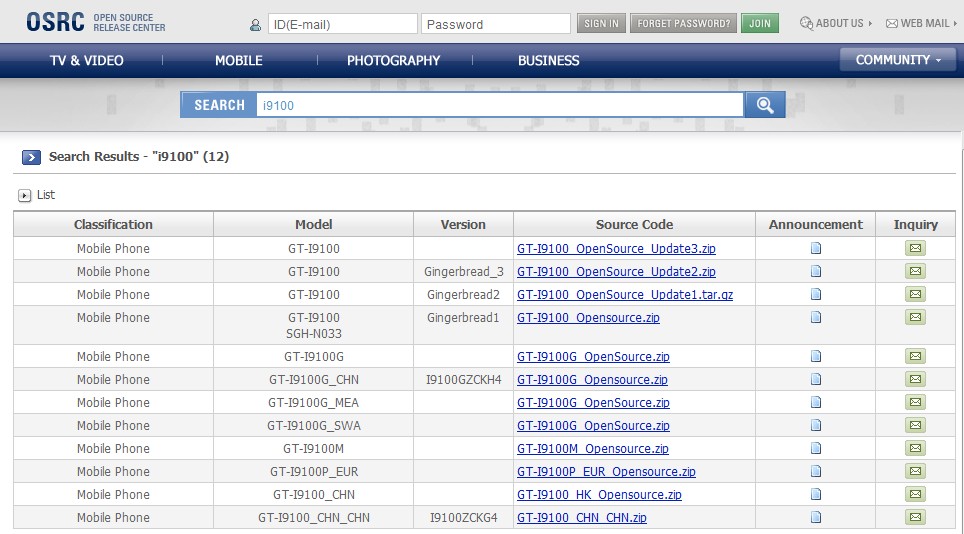
Task: Click the SIGN IN button
Action: pyautogui.click(x=601, y=23)
